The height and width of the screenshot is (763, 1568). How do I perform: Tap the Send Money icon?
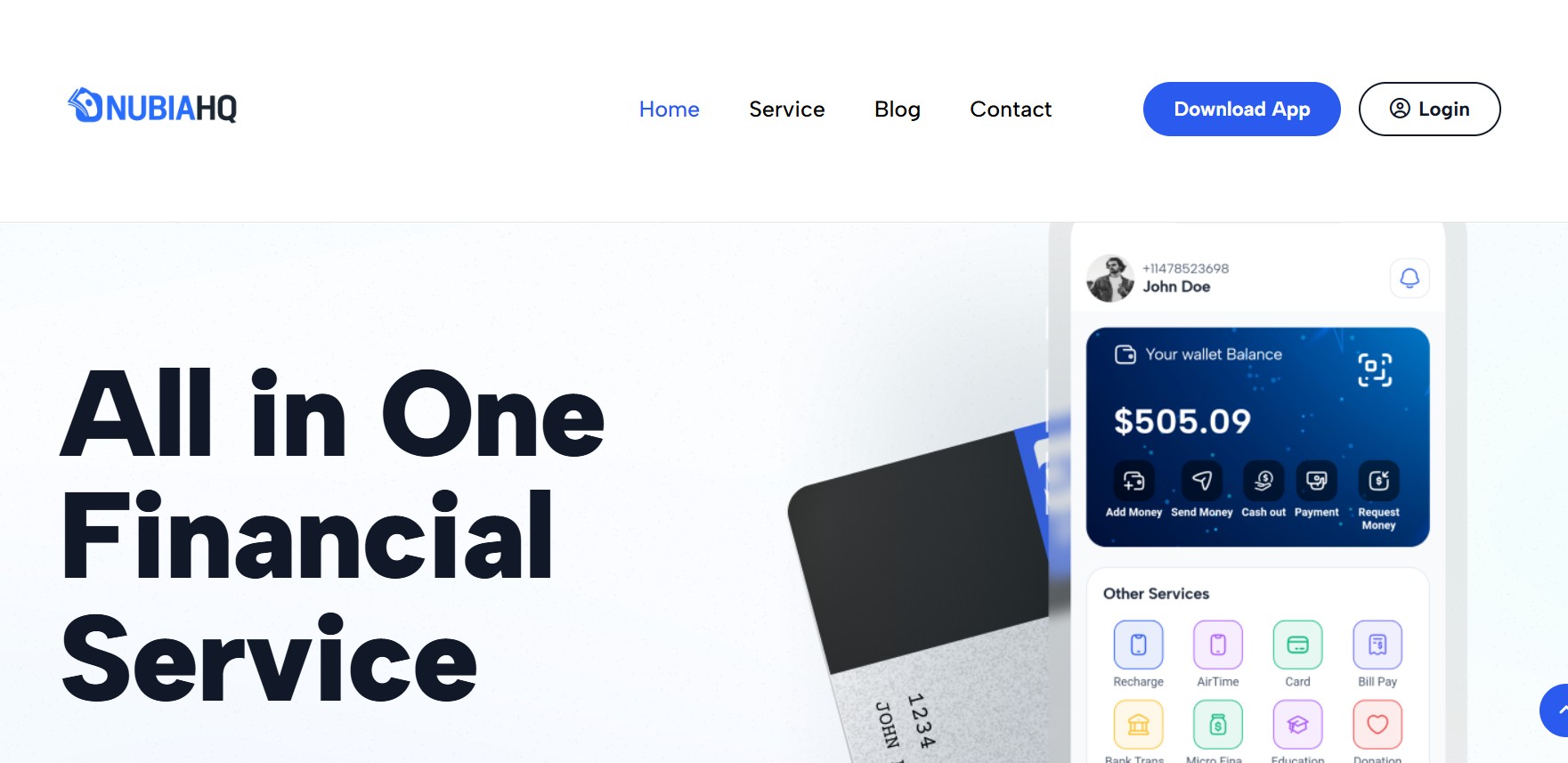tap(1201, 481)
